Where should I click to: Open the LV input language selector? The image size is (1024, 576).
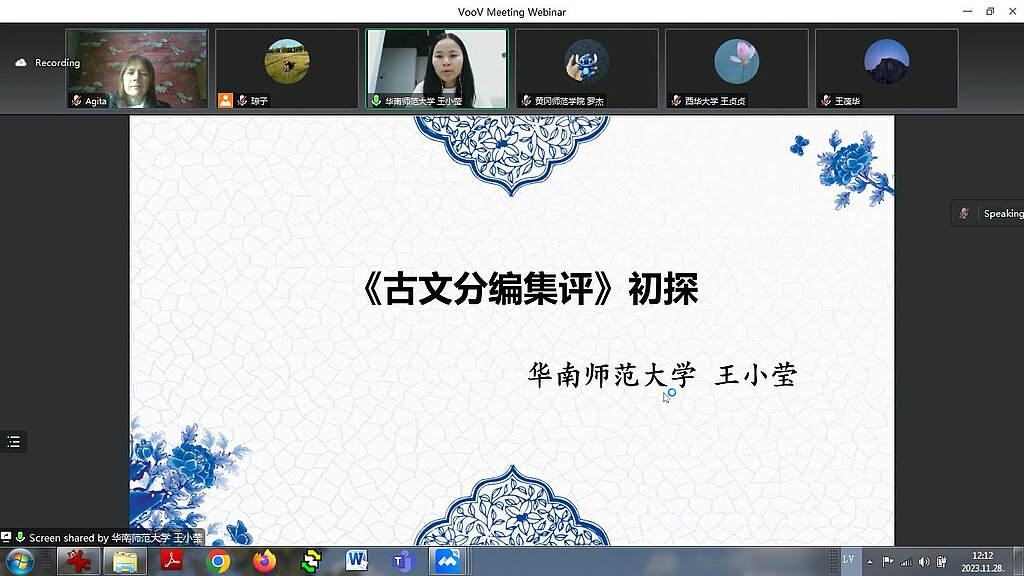(848, 560)
